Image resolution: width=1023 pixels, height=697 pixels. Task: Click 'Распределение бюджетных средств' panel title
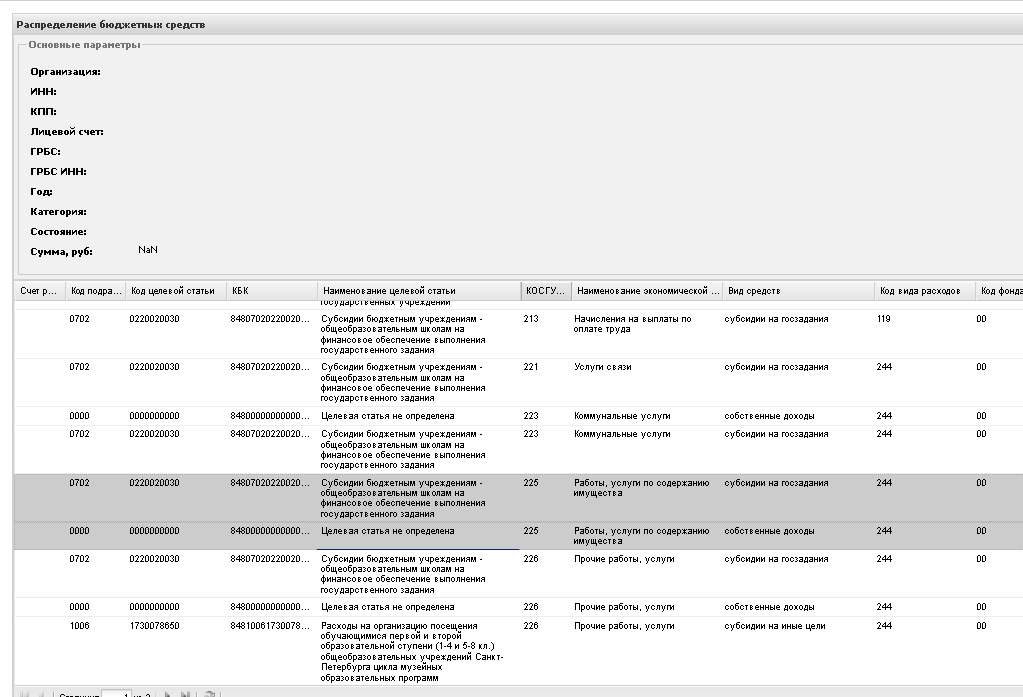click(110, 25)
